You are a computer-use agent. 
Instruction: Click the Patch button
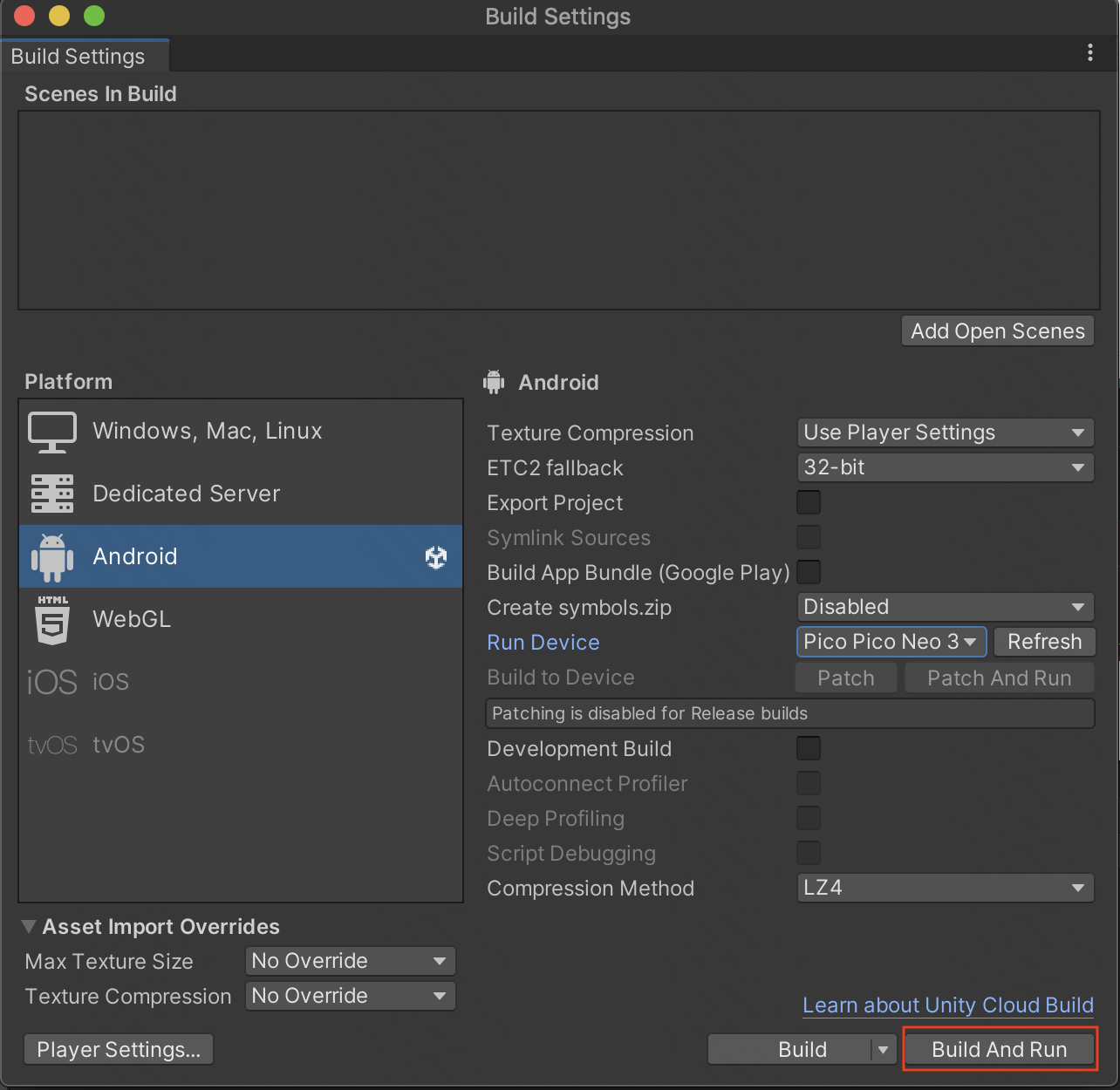846,678
